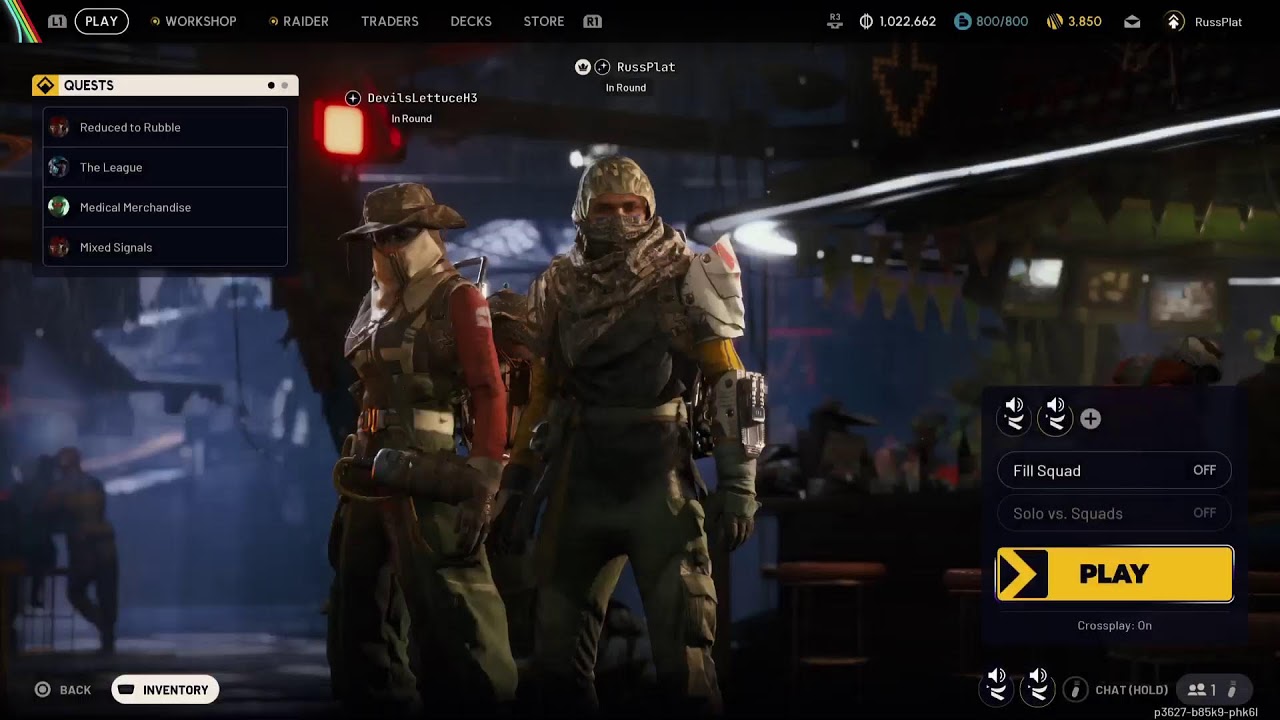
Task: Click the INVENTORY button
Action: click(165, 690)
